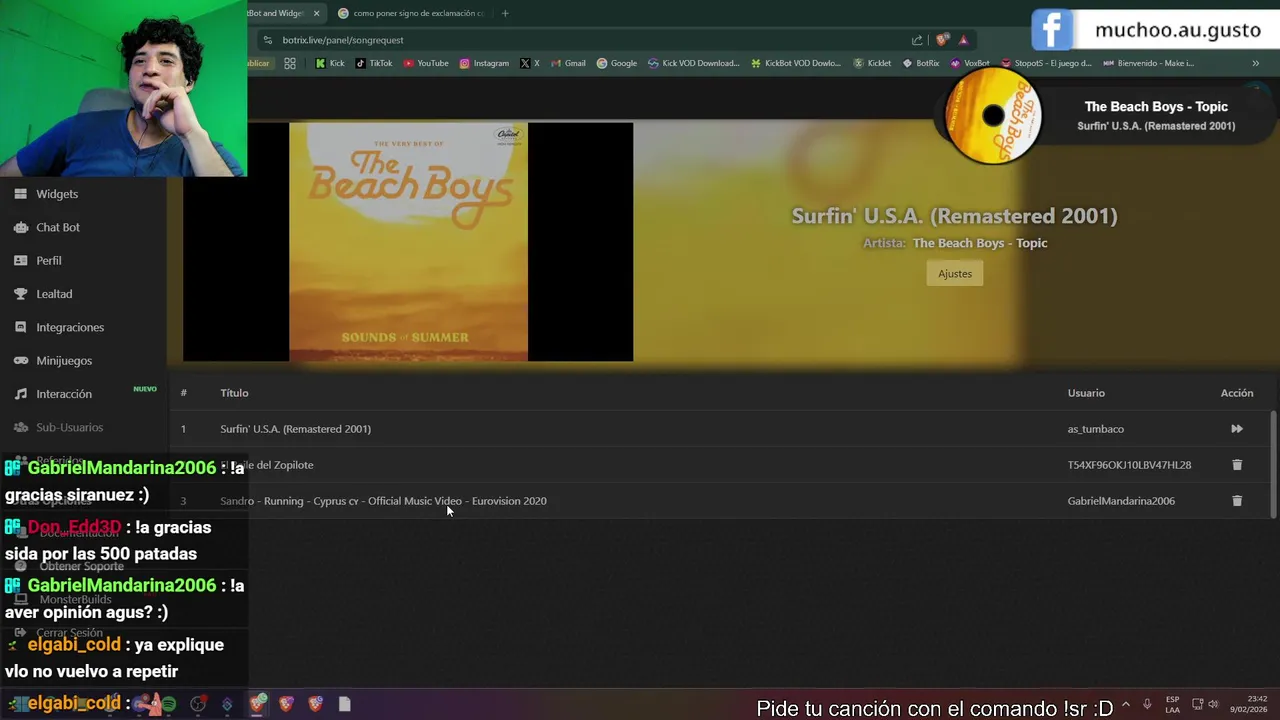Open the TikTok bookmark
The image size is (1280, 720).
374,63
